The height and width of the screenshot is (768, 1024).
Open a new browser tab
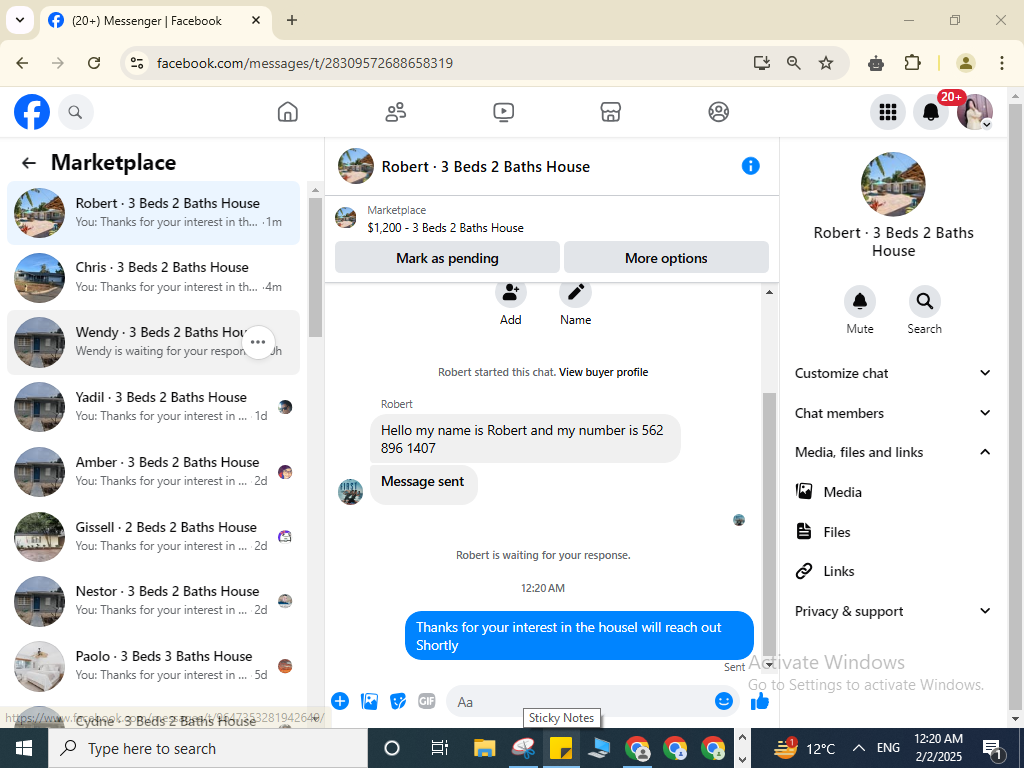coord(292,20)
